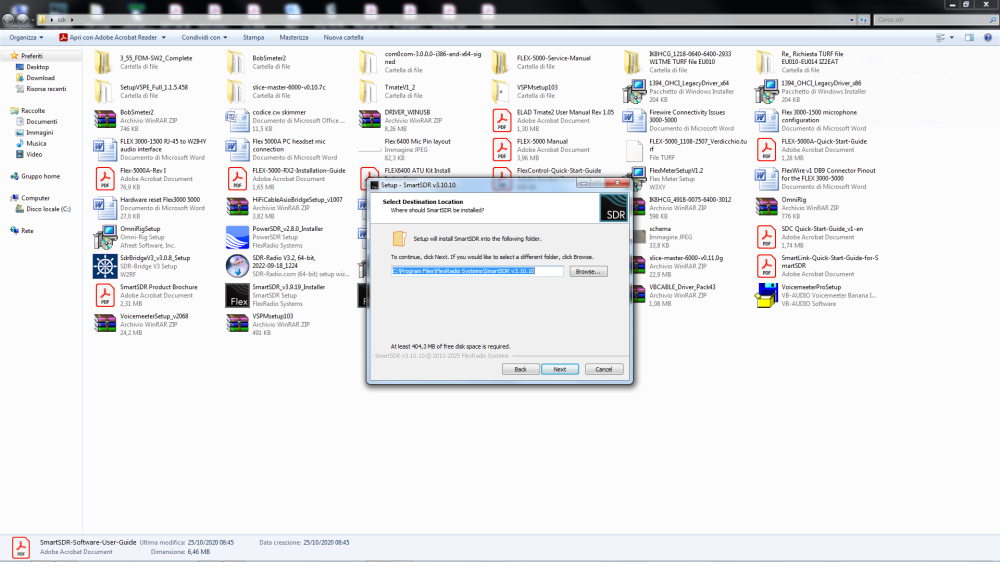This screenshot has width=1000, height=567.
Task: Click Stampa in Explorer toolbar
Action: 253,38
